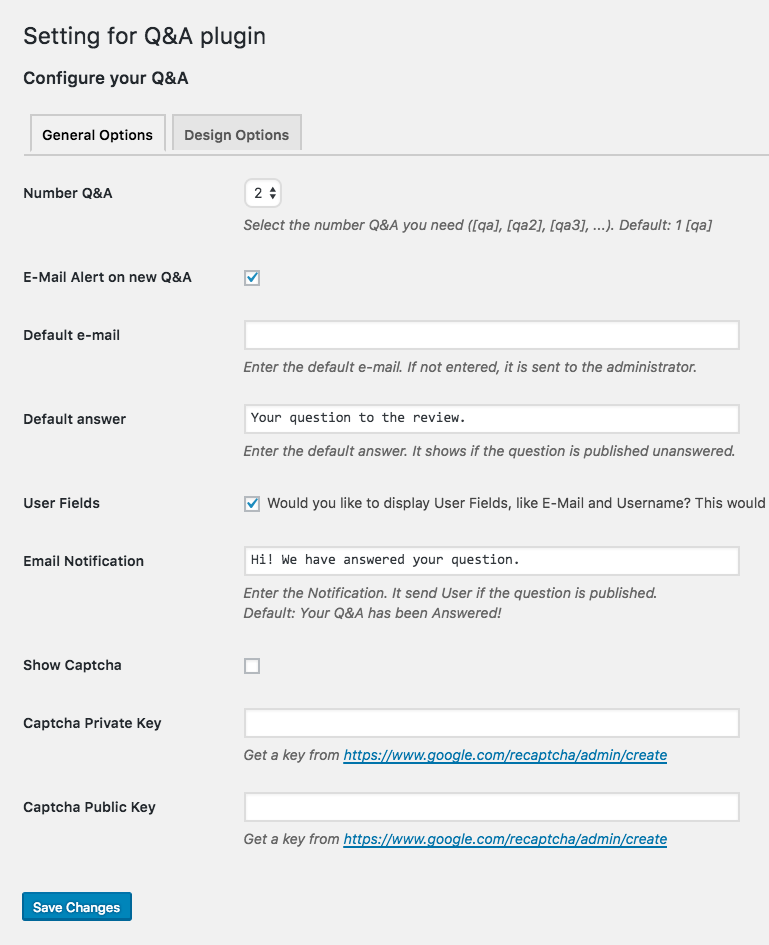This screenshot has height=945, width=769.
Task: Focus the Captcha Private Key field
Action: click(x=492, y=723)
